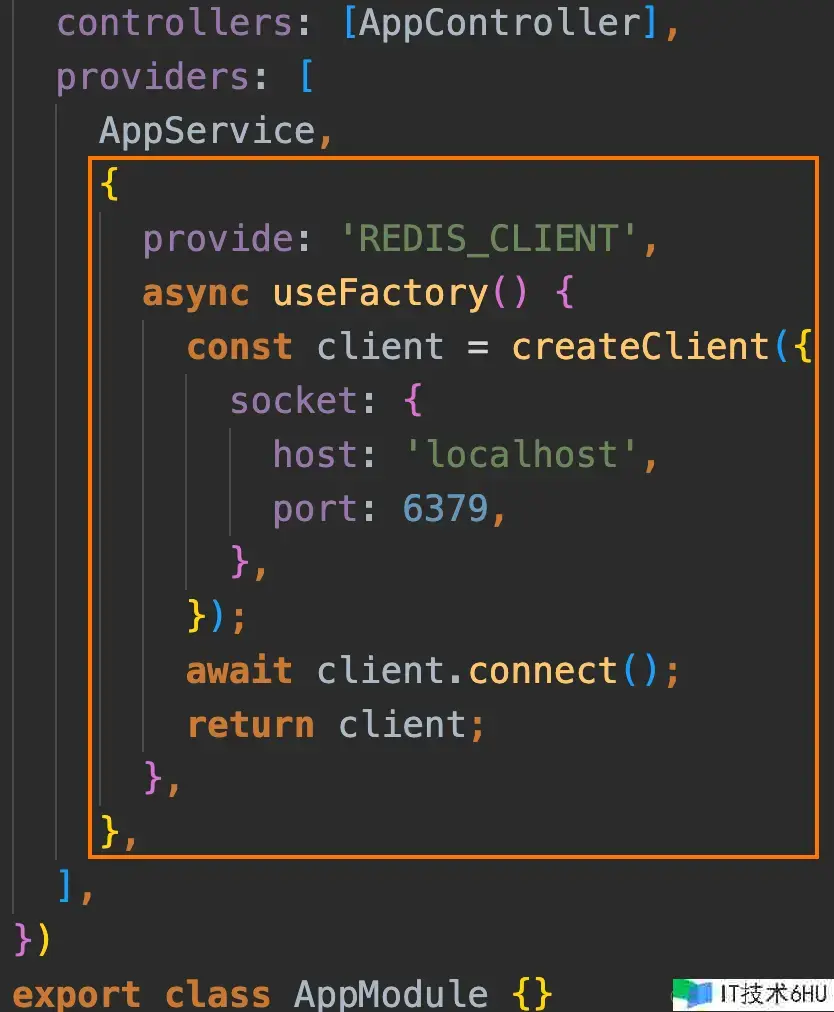Click the AppController identifier
The image size is (834, 1012).
(x=499, y=23)
